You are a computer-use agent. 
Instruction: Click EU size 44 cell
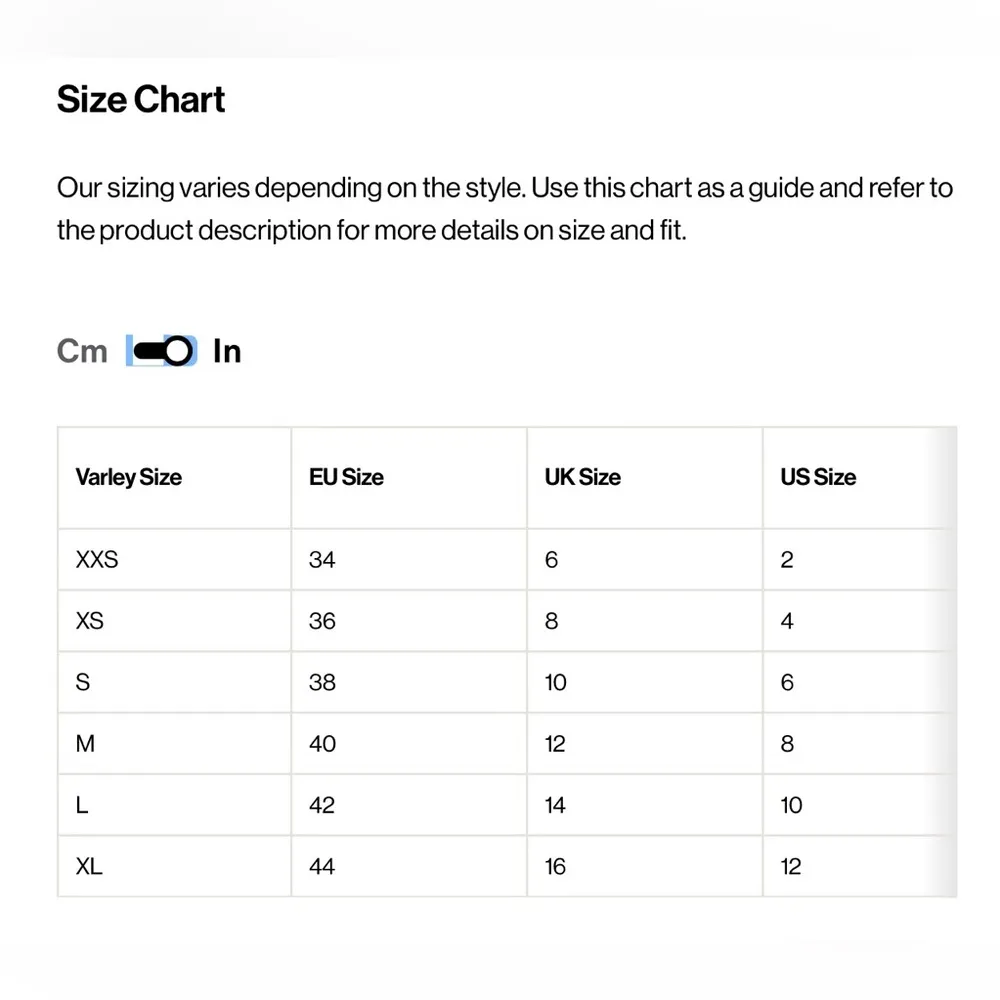(322, 866)
